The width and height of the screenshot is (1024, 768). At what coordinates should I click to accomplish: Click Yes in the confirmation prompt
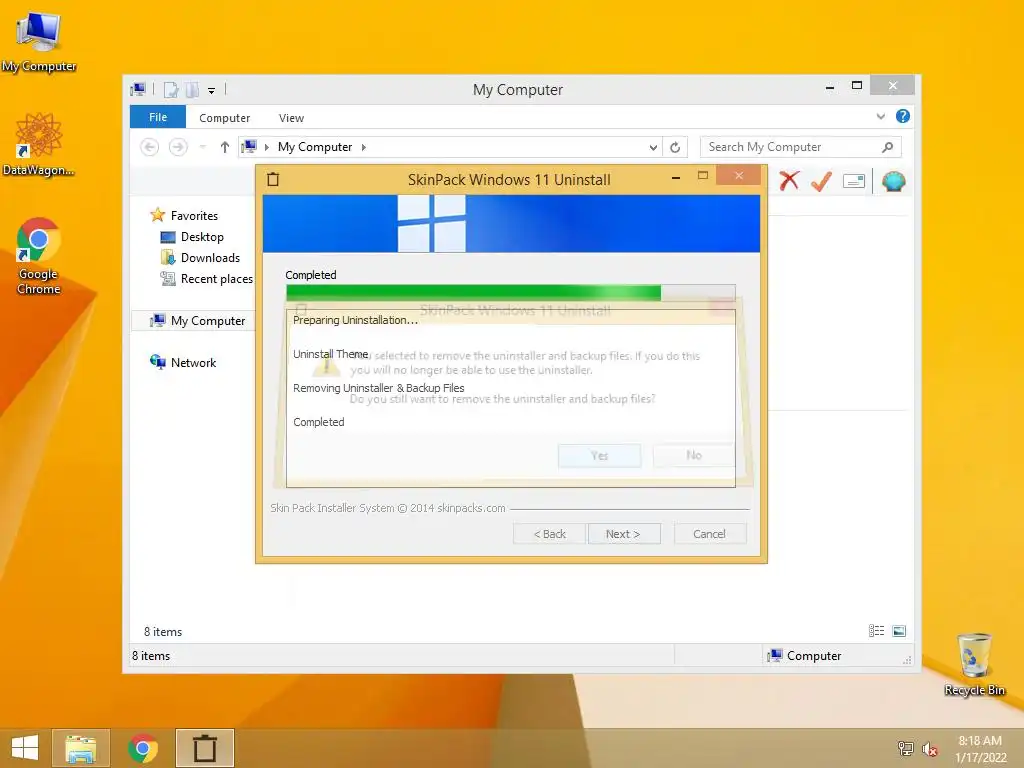600,455
